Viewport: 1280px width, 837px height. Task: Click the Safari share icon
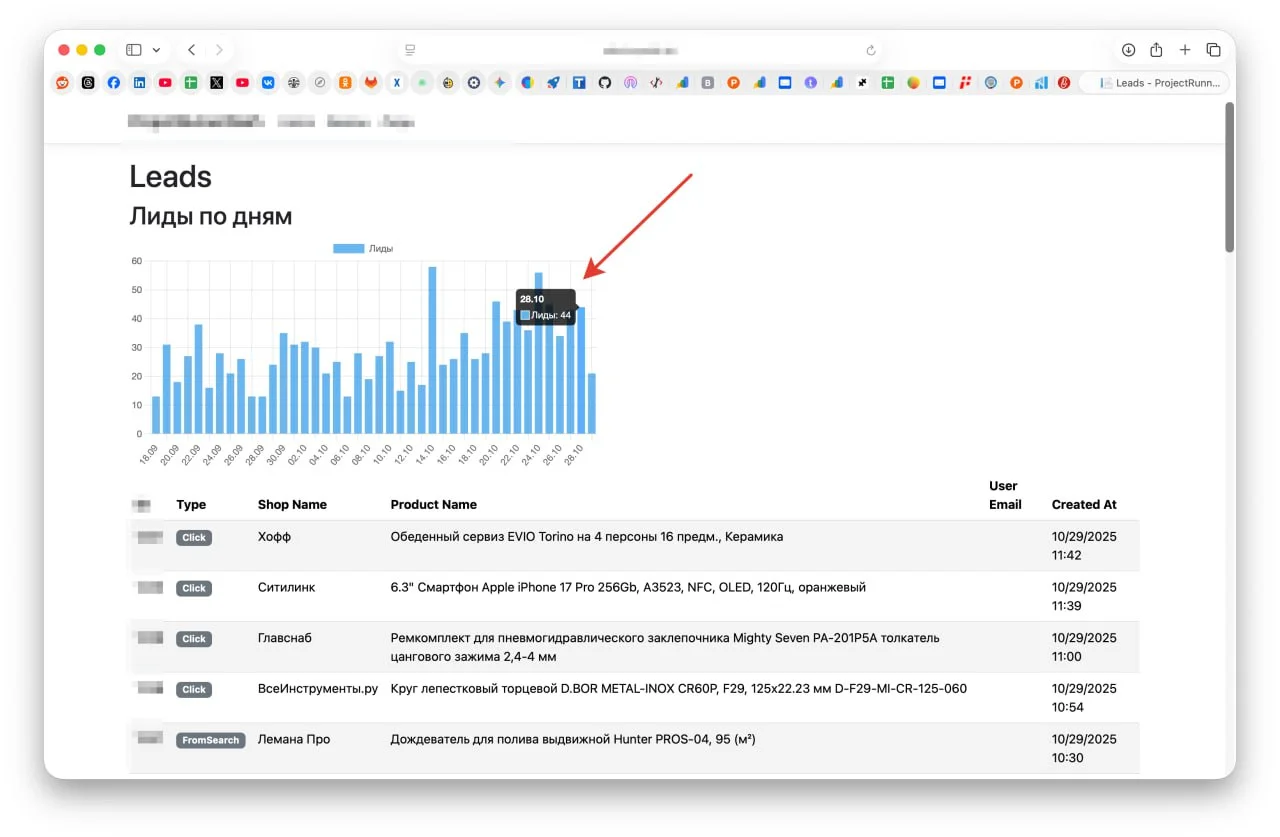(1156, 50)
